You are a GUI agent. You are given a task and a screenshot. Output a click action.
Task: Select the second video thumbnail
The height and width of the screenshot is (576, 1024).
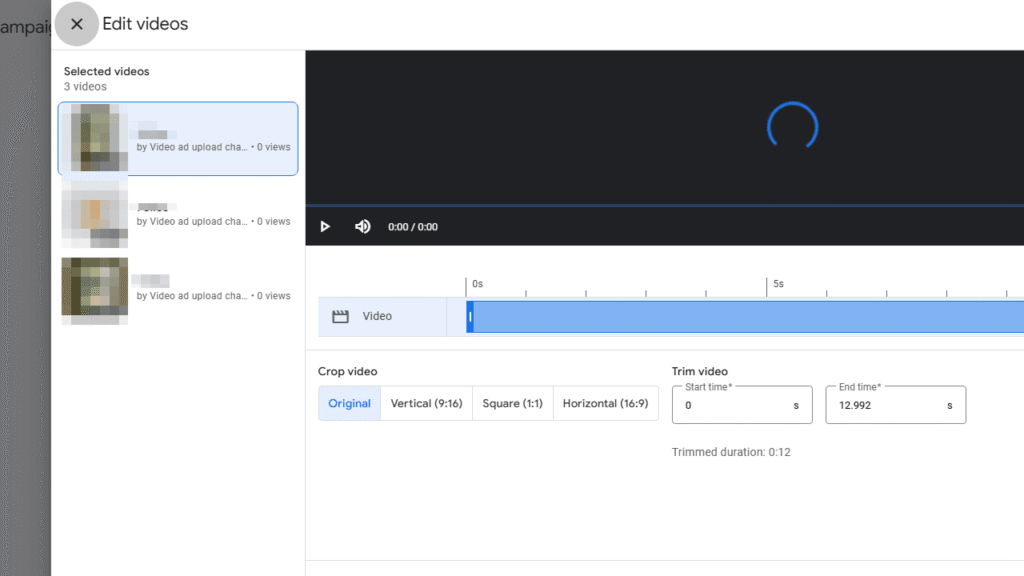[177, 216]
